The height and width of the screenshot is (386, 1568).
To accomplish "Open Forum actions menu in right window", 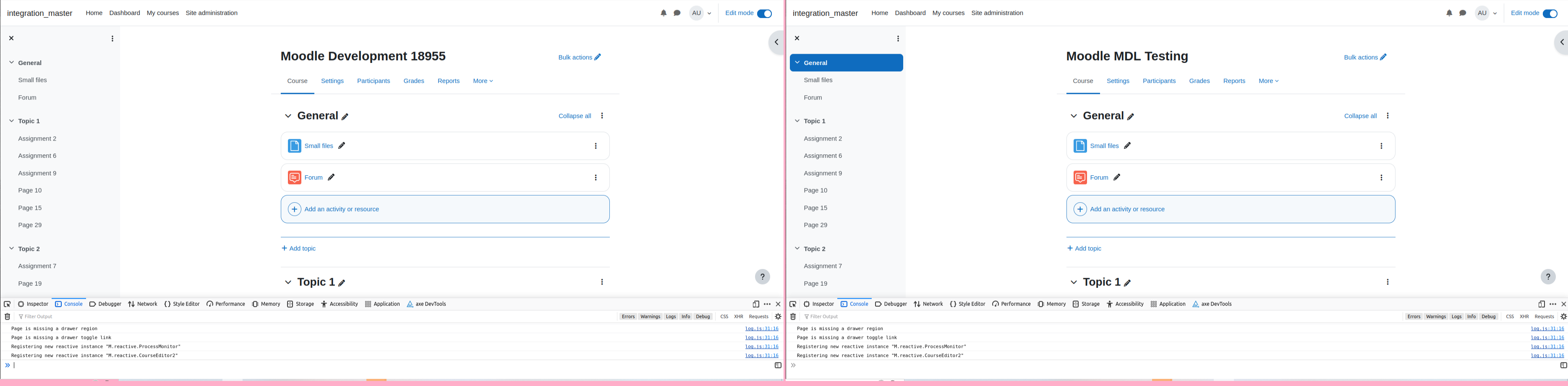I will click(1381, 178).
